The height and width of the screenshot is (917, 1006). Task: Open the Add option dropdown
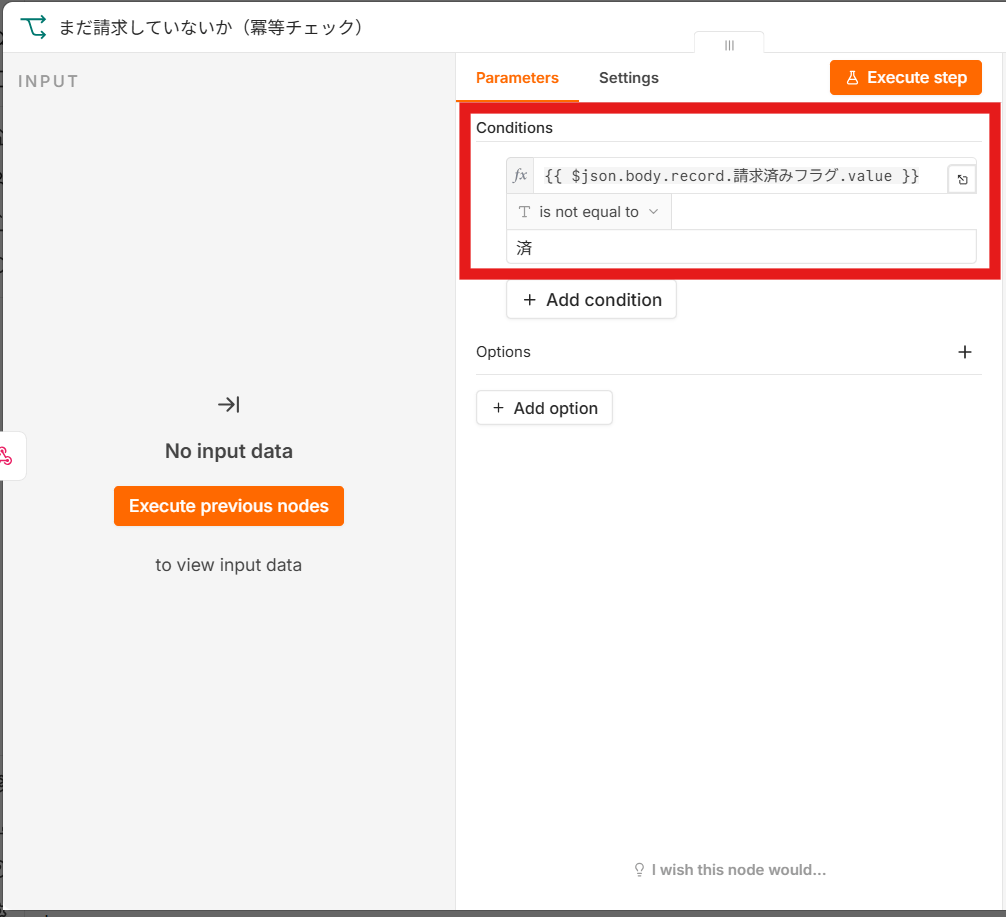pos(544,408)
